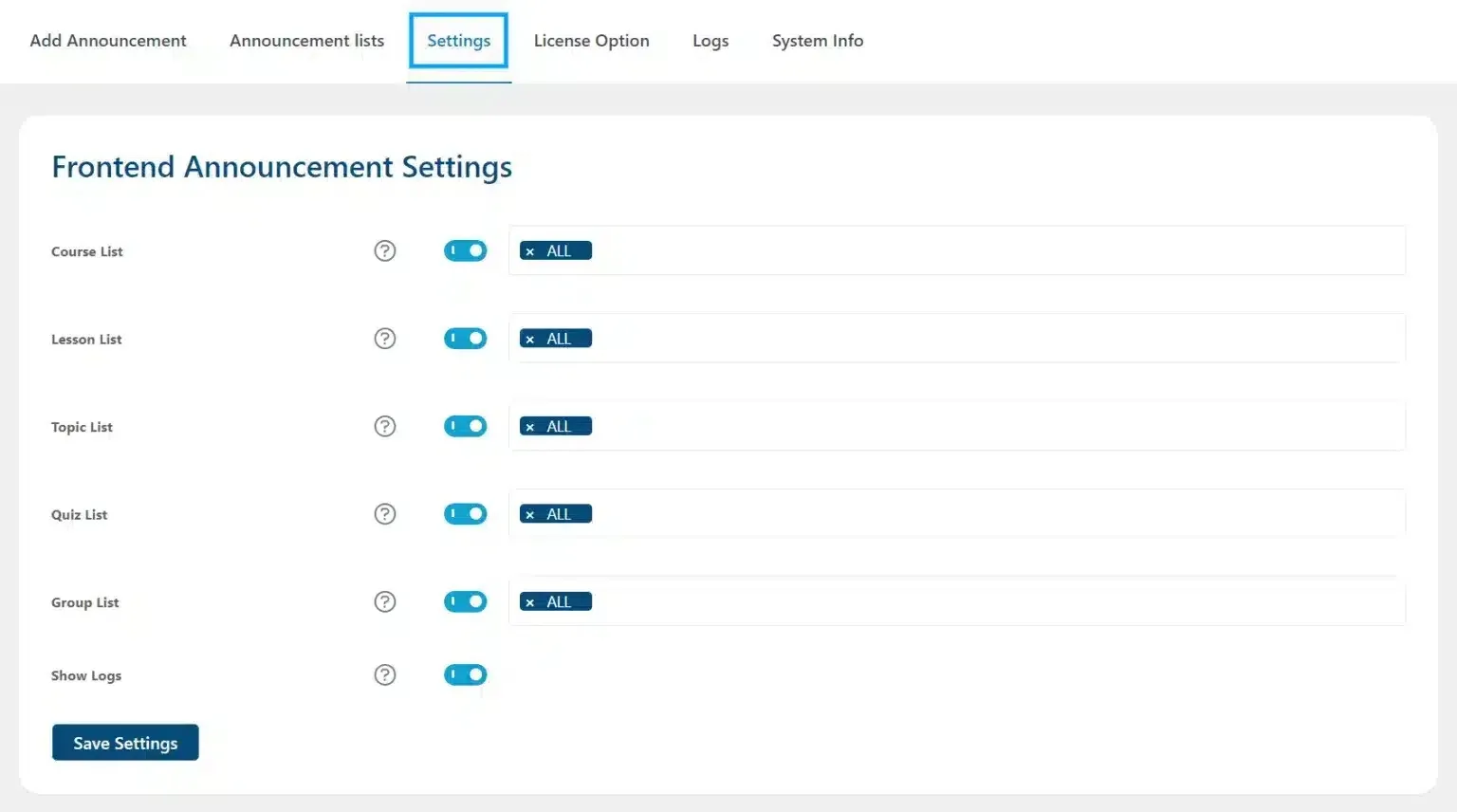Viewport: 1457px width, 812px height.
Task: Open the Quiz List help icon
Action: click(385, 514)
